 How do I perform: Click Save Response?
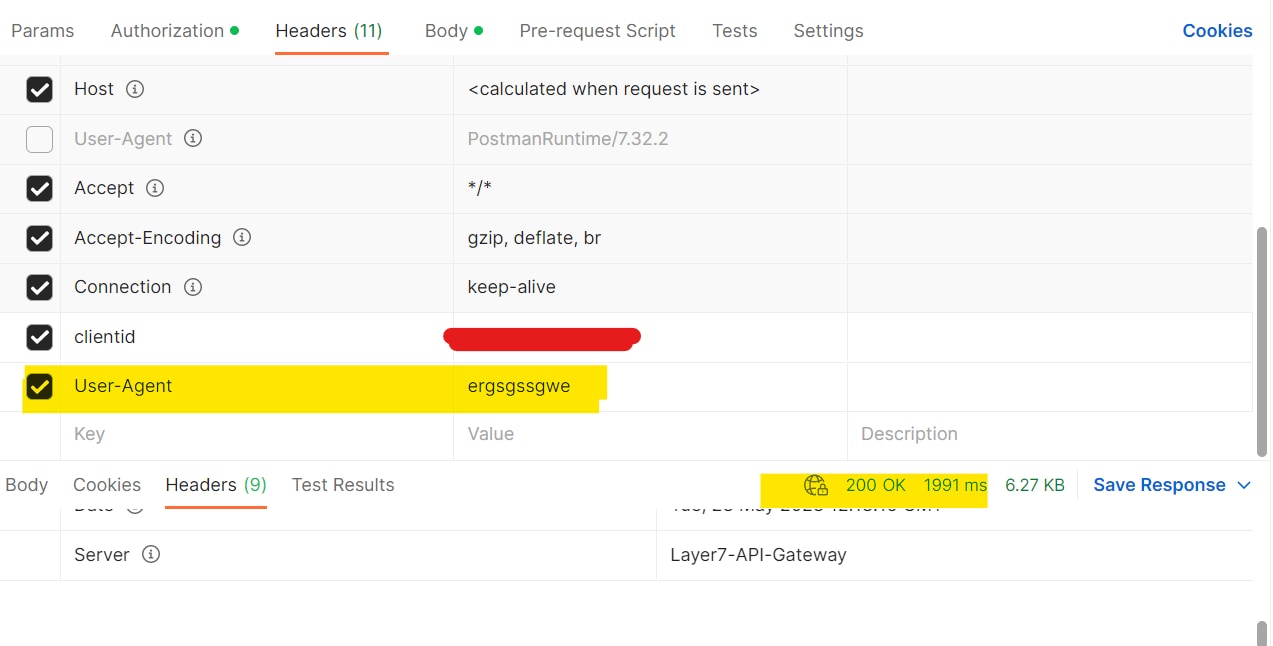pos(1160,485)
